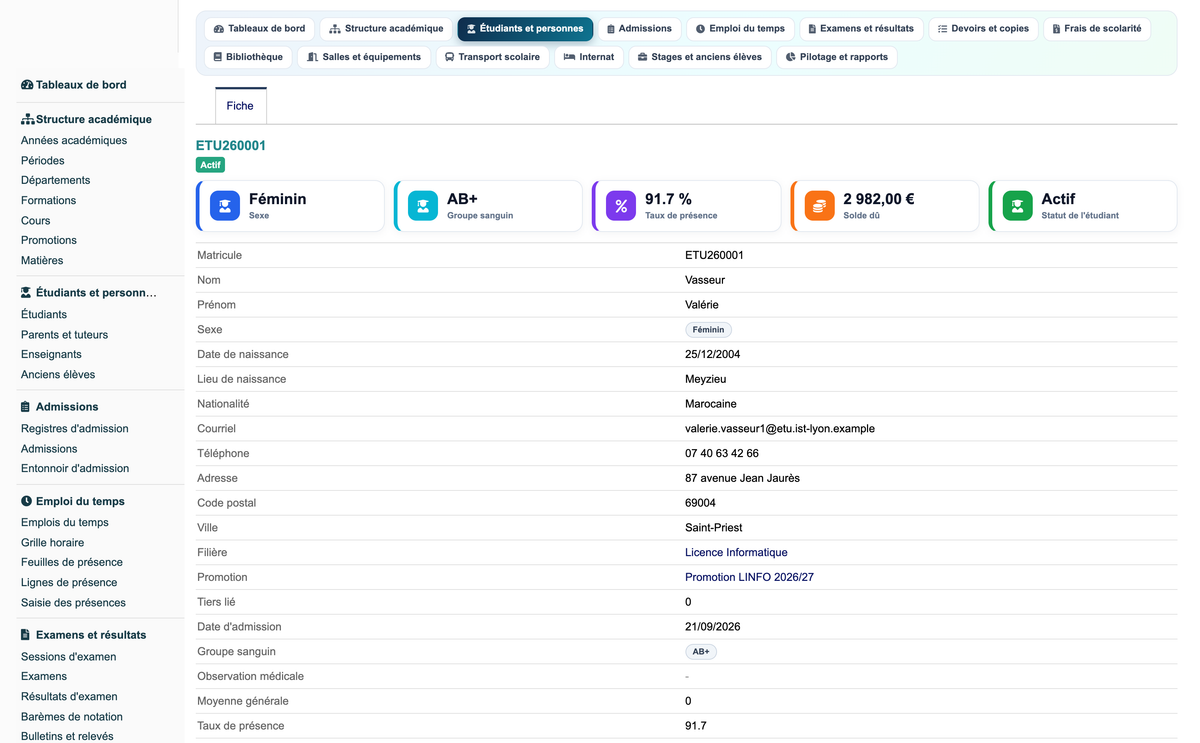Click the sidebar Étudiants et personnes icon
Viewport: 1200px width, 743px height.
coord(27,293)
